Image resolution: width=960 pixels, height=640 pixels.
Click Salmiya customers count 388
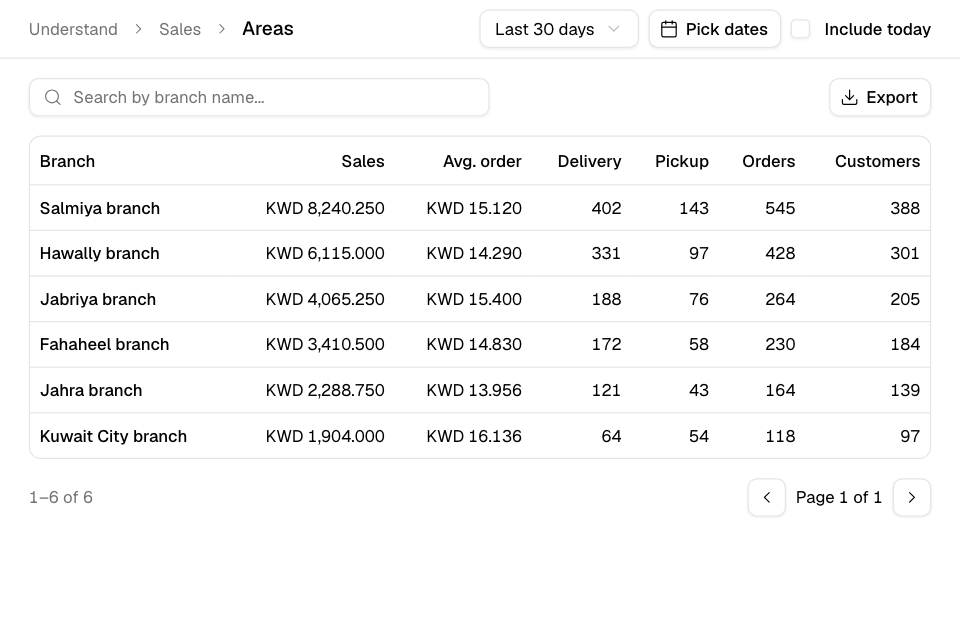906,208
